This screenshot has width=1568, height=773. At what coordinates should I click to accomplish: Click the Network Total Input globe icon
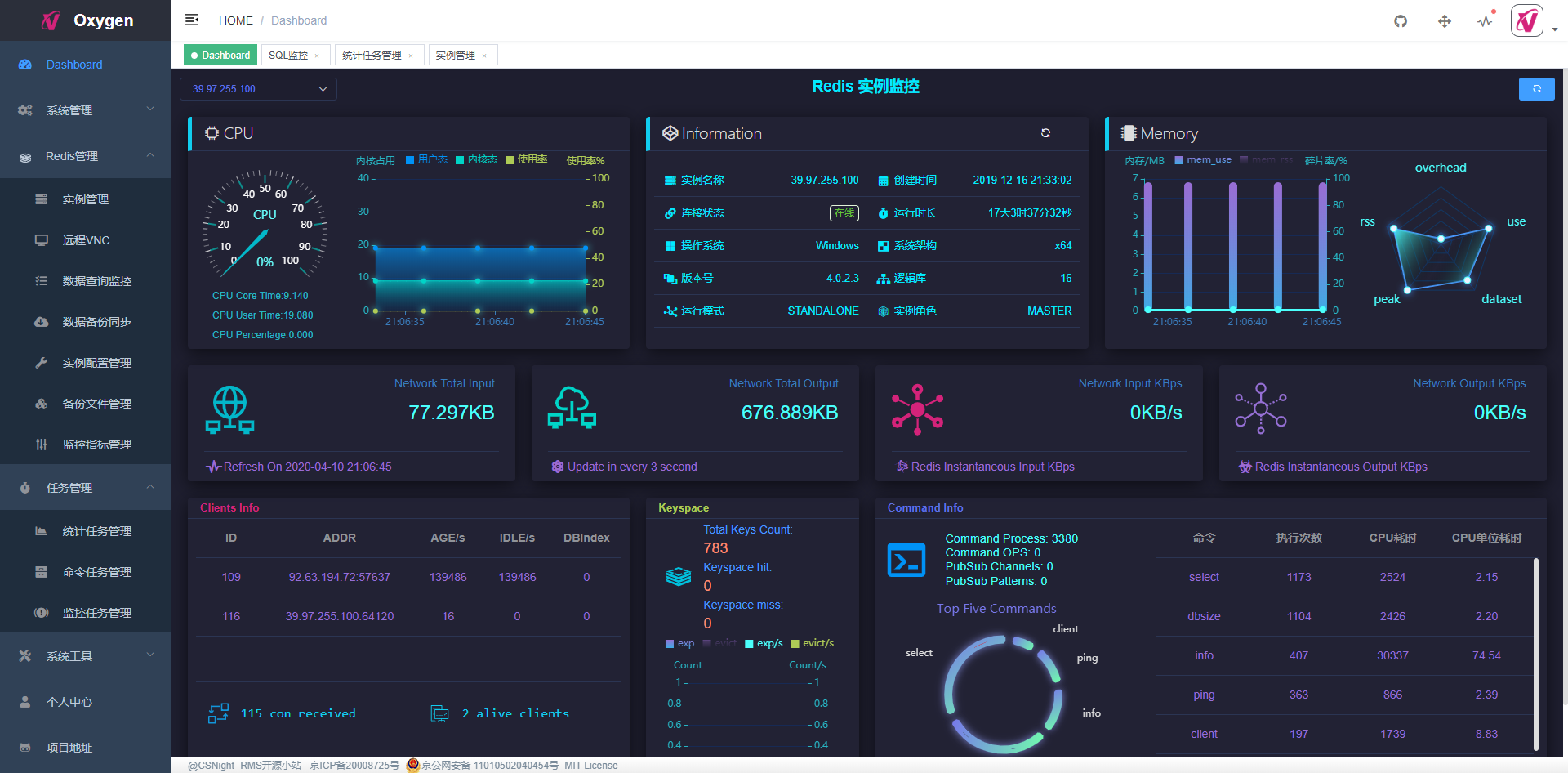click(230, 409)
